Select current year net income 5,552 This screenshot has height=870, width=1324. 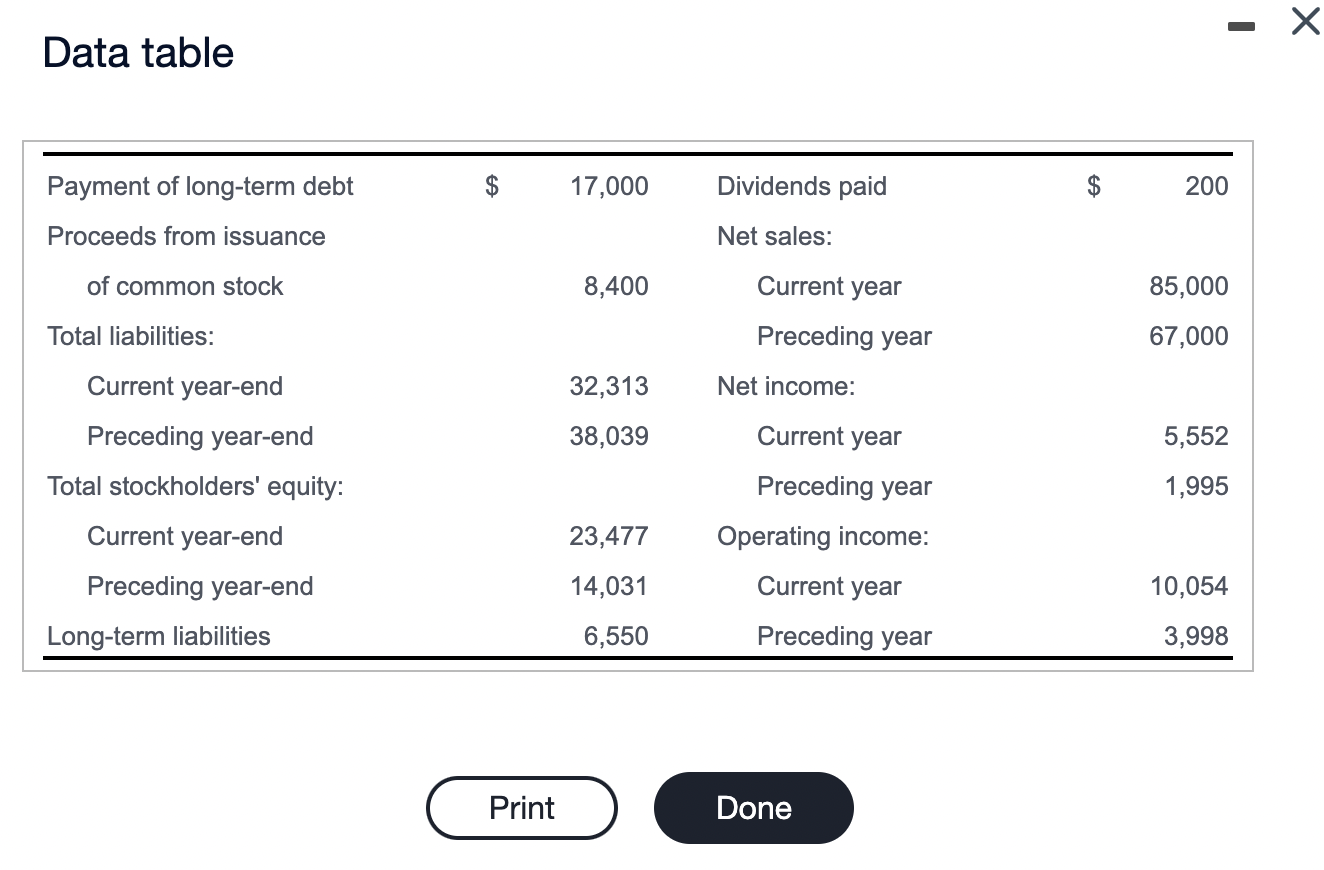pos(1201,436)
